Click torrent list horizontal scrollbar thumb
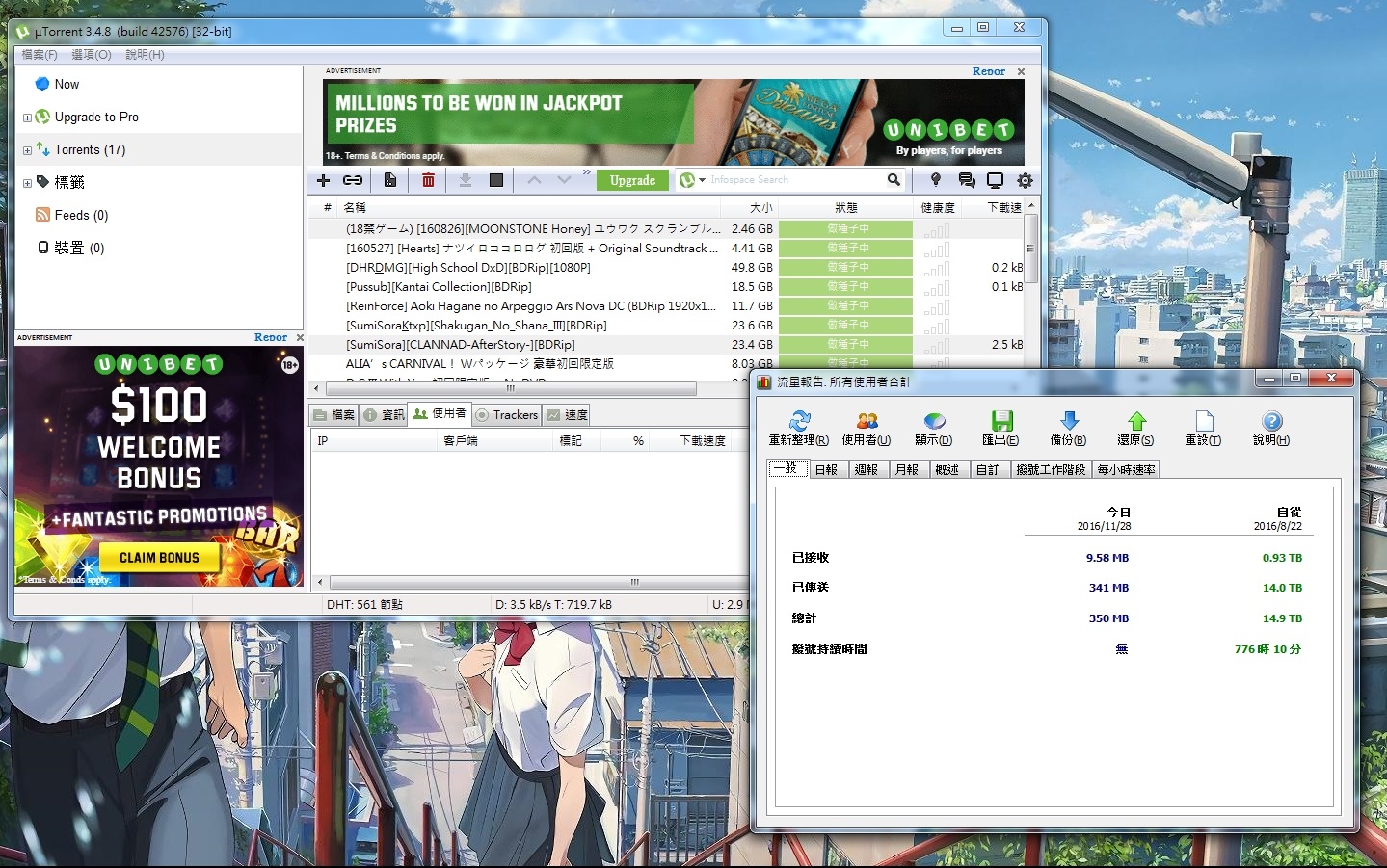The height and width of the screenshot is (868, 1387). pos(511,389)
